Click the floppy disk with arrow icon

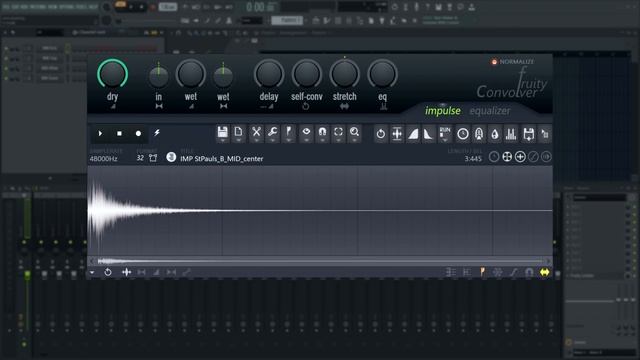coord(529,134)
